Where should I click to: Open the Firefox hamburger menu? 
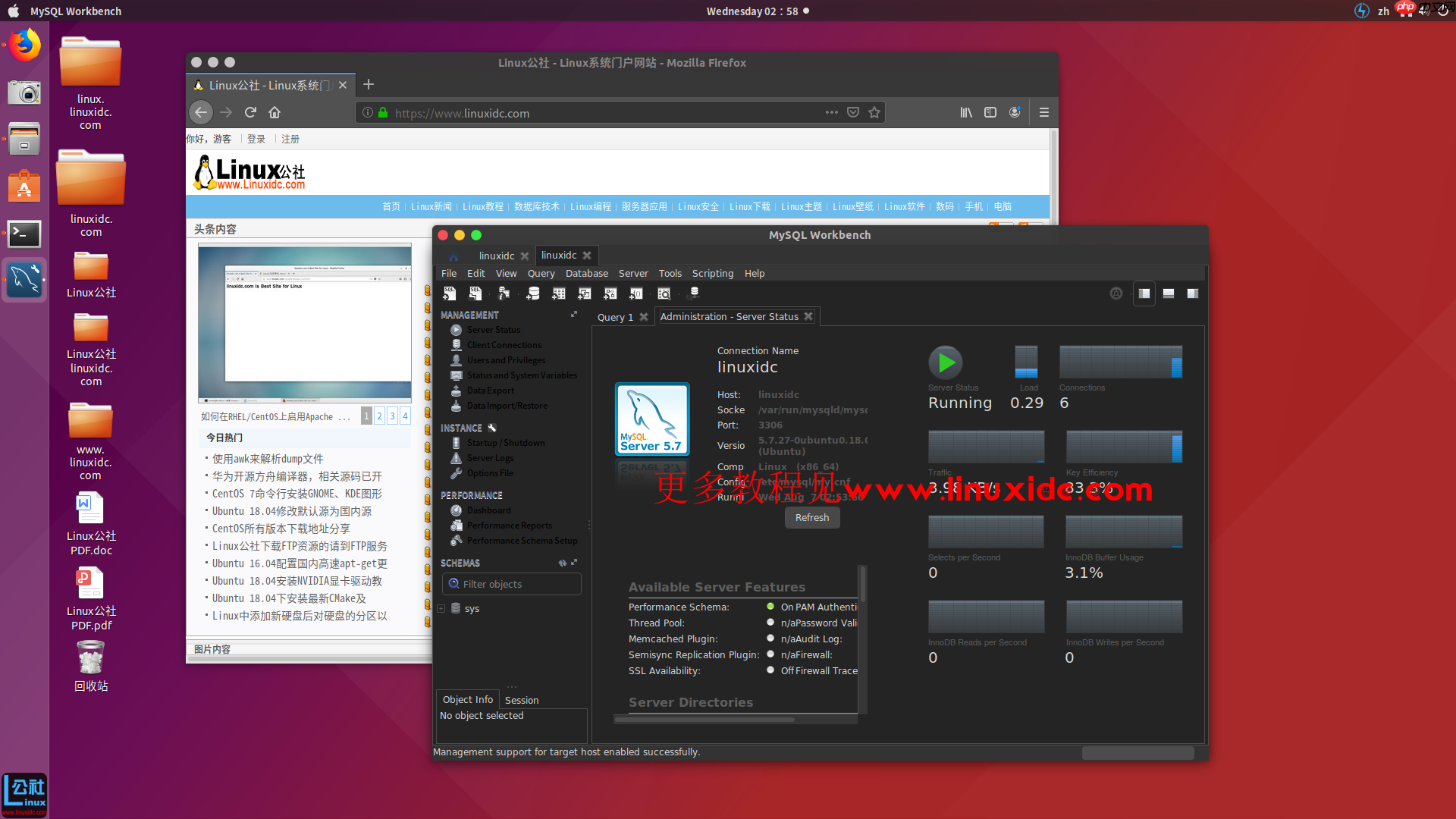tap(1043, 112)
